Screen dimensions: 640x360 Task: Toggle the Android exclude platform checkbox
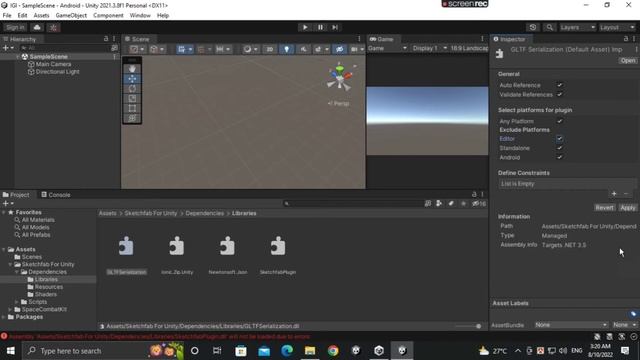[x=560, y=157]
